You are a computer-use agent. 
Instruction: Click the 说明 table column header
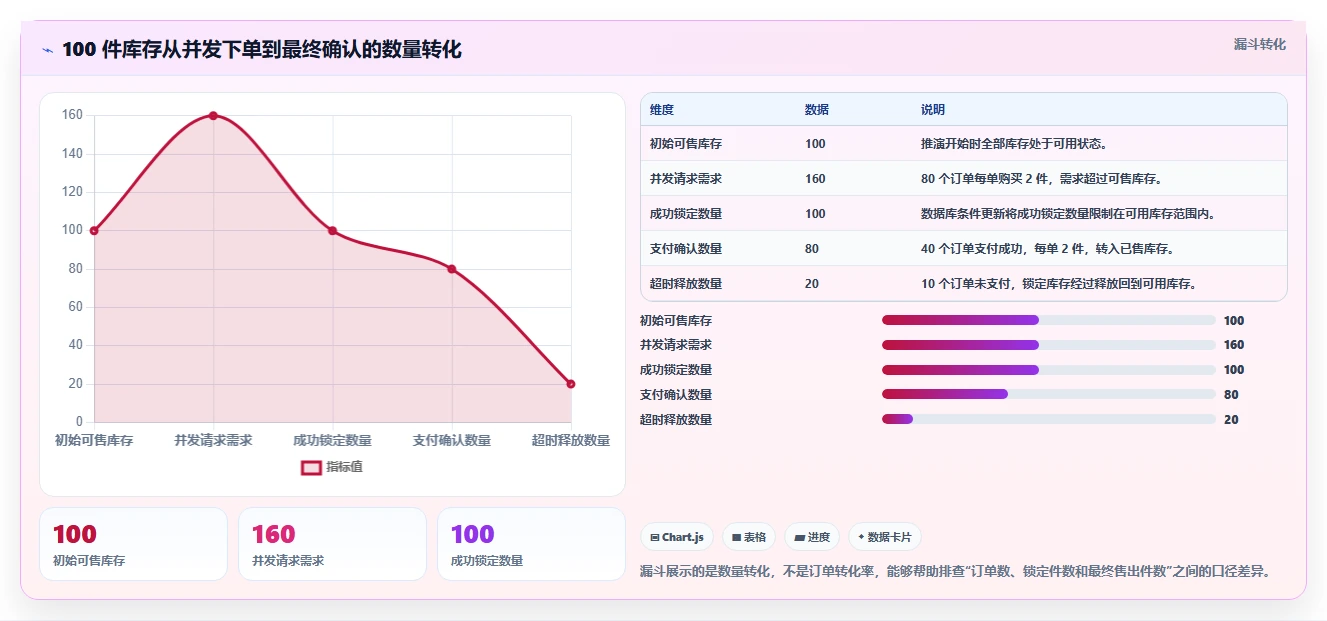[933, 110]
